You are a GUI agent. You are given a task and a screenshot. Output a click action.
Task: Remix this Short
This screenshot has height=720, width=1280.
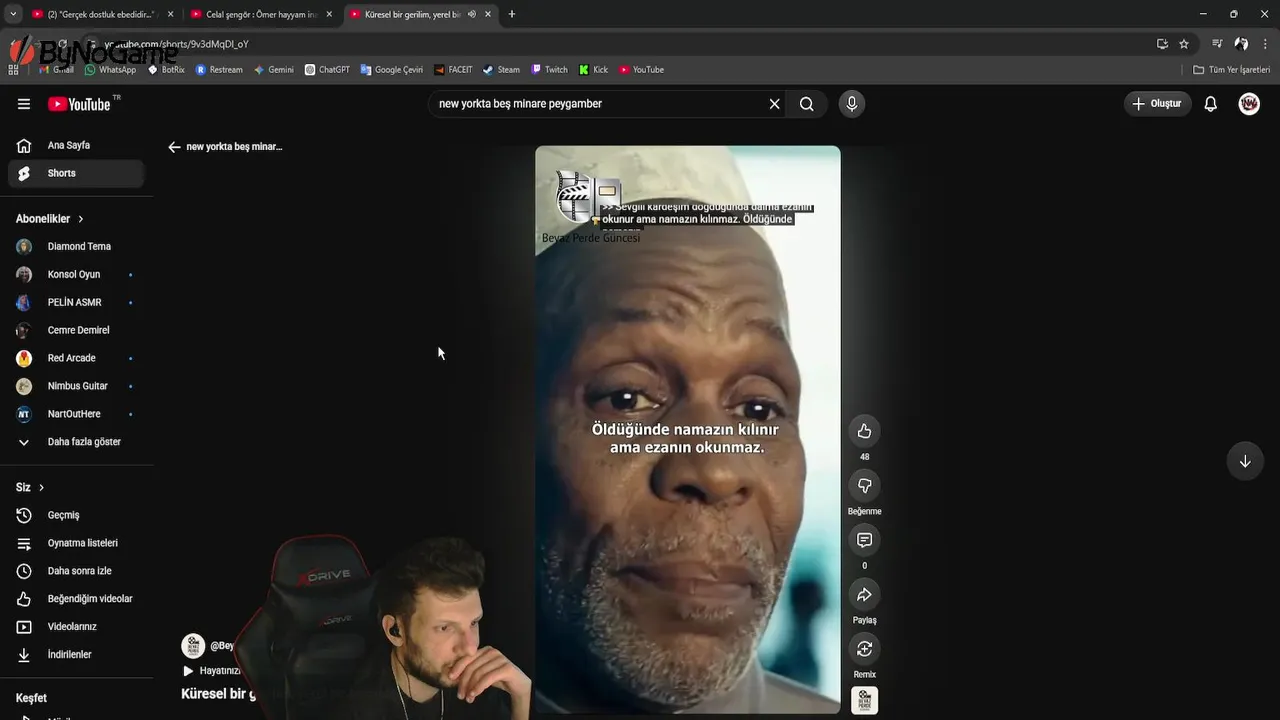pyautogui.click(x=864, y=649)
